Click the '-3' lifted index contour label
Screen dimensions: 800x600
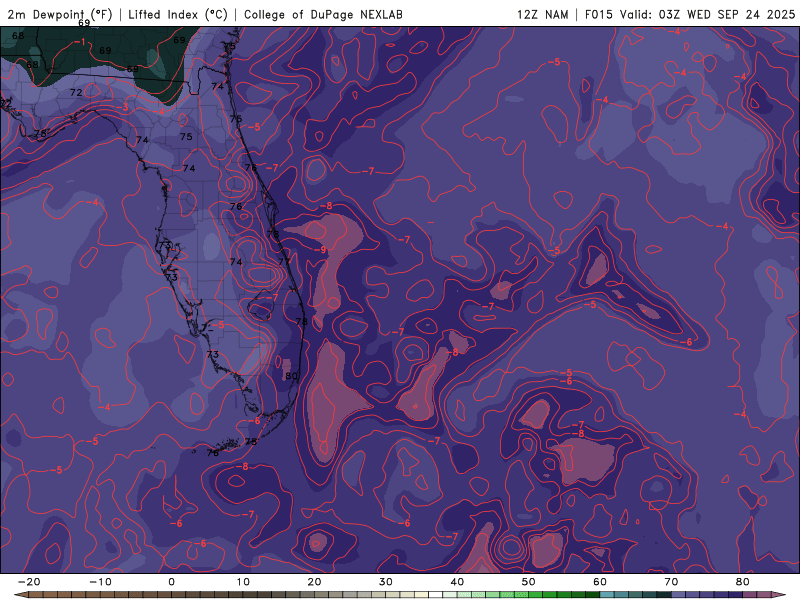point(122,108)
